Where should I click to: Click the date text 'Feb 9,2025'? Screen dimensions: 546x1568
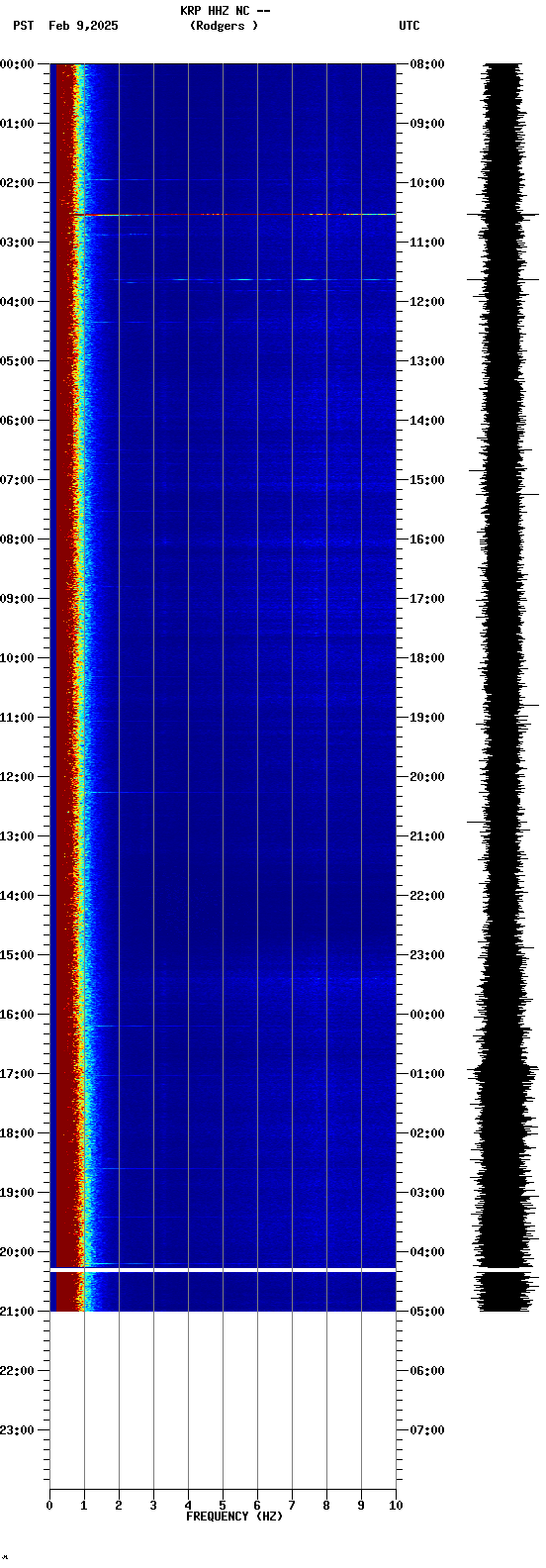pyautogui.click(x=83, y=26)
